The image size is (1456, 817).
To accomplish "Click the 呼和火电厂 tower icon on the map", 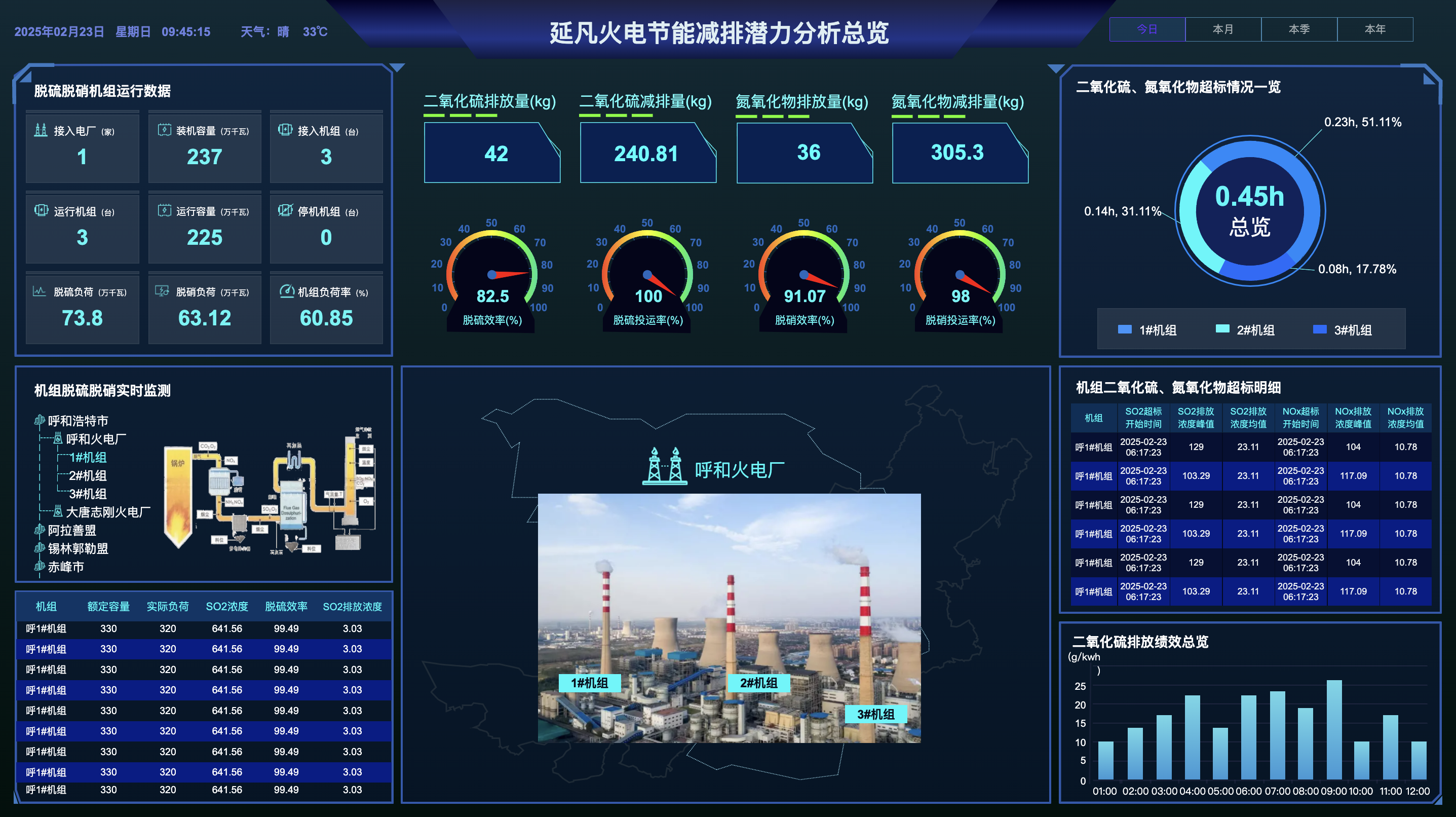I will (x=665, y=466).
